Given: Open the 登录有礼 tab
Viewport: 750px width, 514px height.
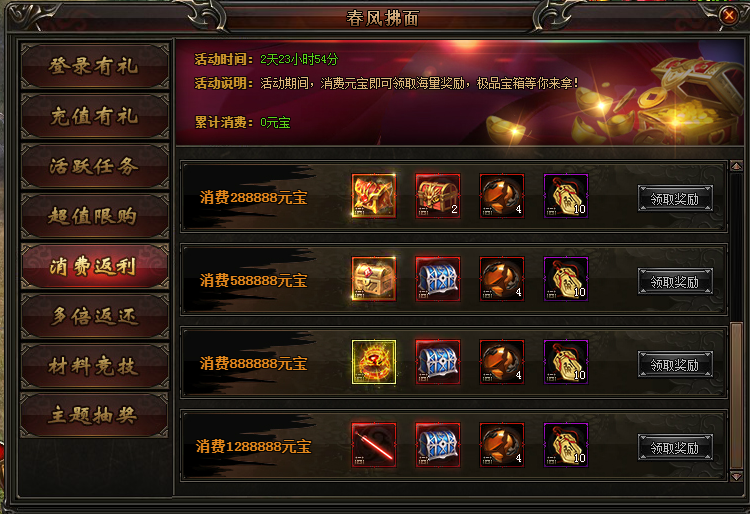Looking at the screenshot, I should click(x=95, y=66).
